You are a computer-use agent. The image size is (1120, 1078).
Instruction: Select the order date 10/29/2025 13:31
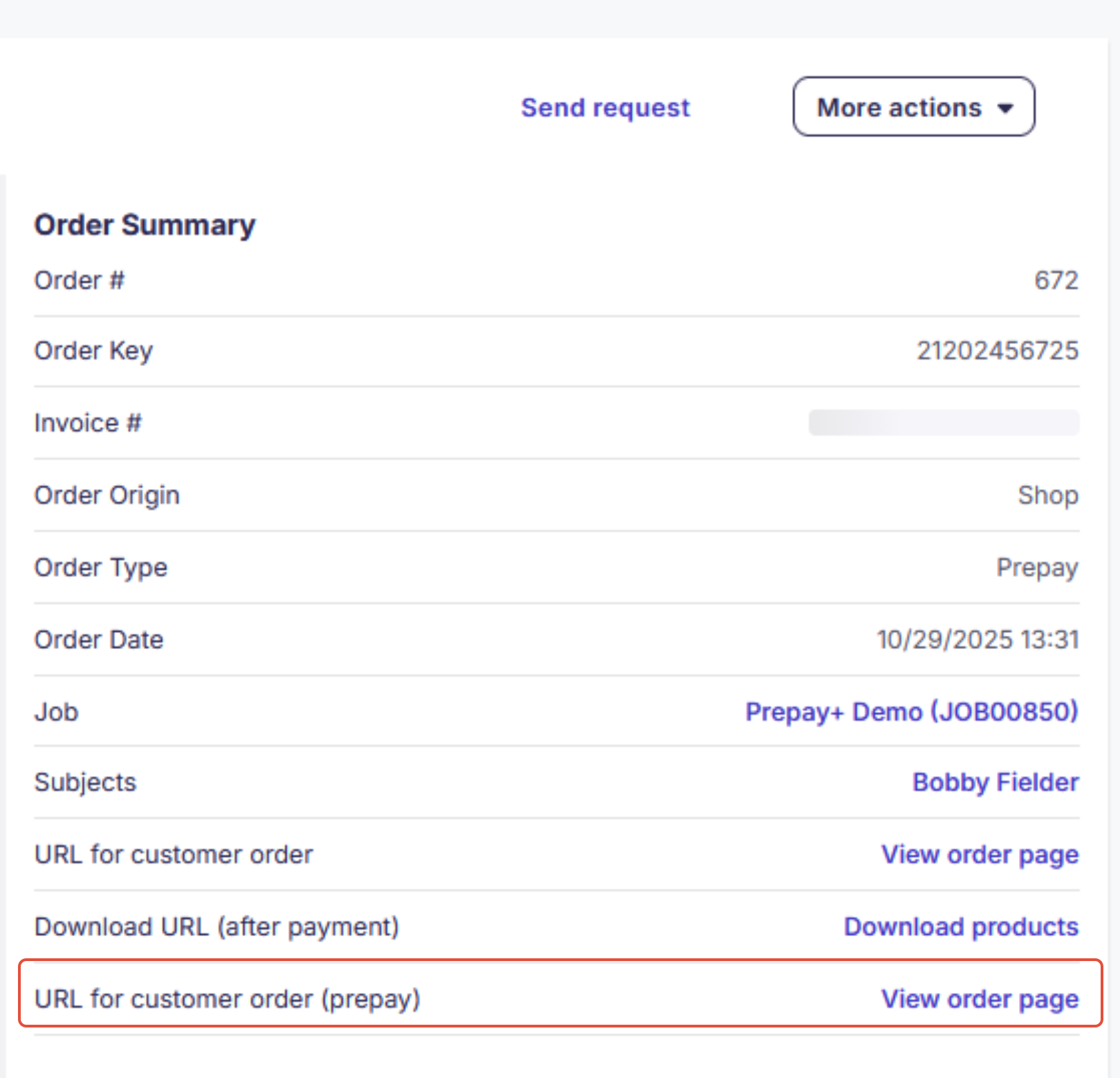tap(977, 639)
